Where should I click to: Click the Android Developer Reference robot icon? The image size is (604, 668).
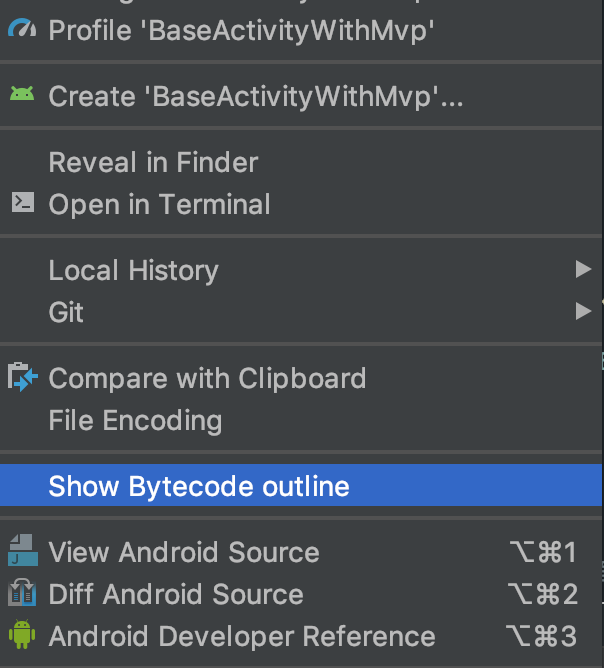tap(22, 635)
